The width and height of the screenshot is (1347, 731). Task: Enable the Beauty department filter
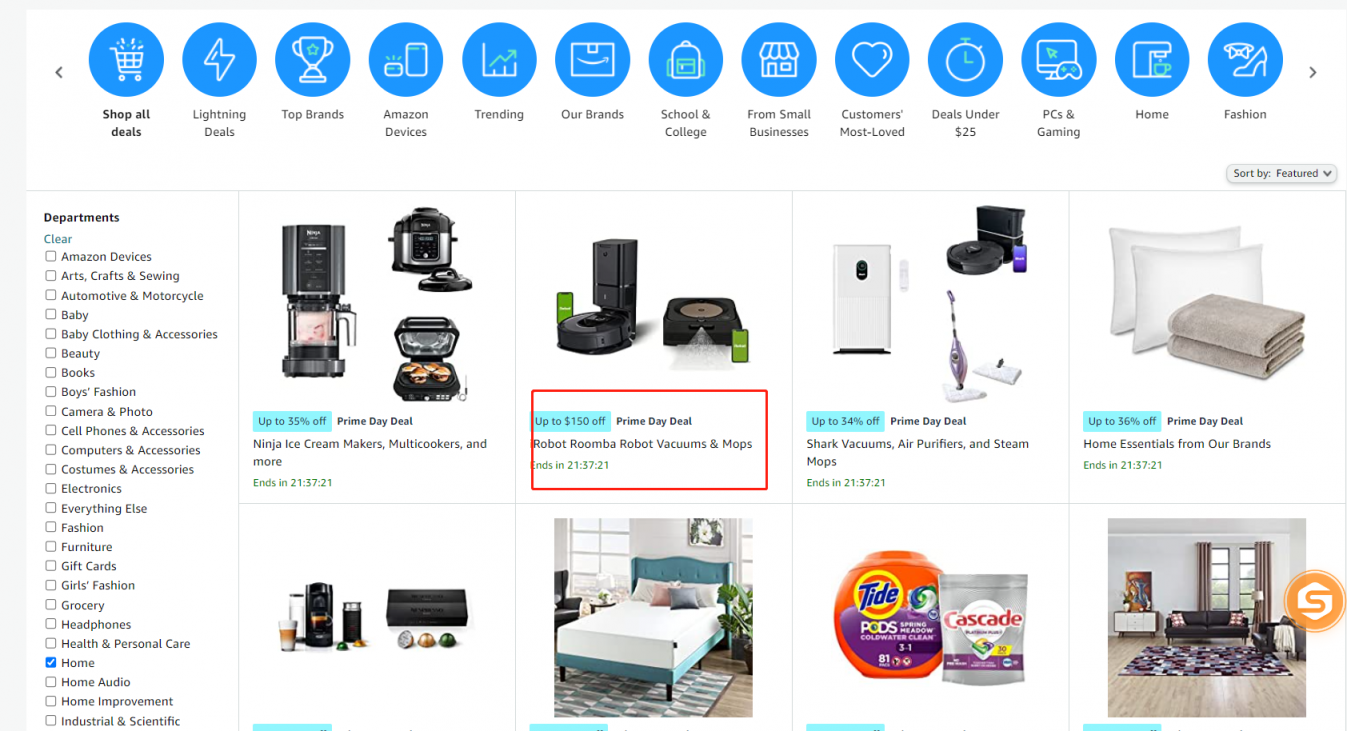[x=51, y=353]
